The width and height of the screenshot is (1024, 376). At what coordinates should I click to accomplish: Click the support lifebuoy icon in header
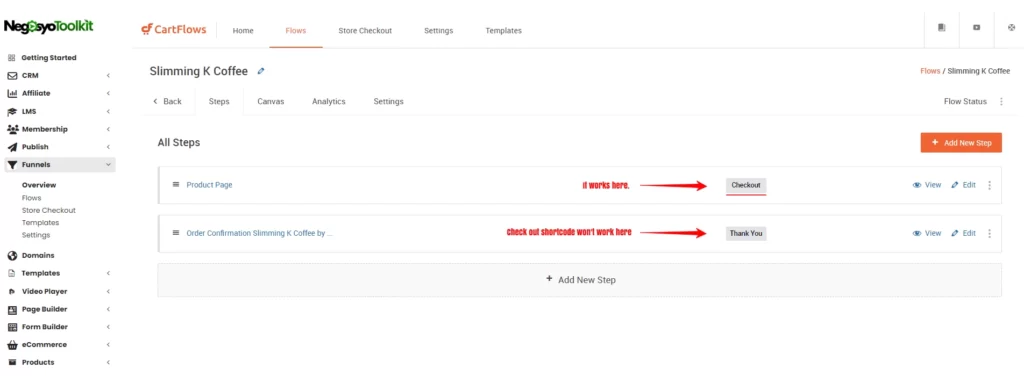point(1012,28)
